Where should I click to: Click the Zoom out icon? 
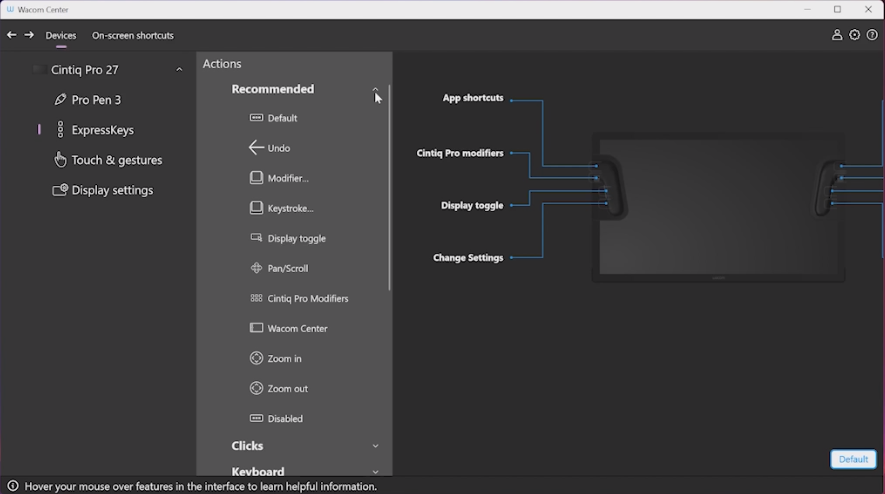pos(256,388)
